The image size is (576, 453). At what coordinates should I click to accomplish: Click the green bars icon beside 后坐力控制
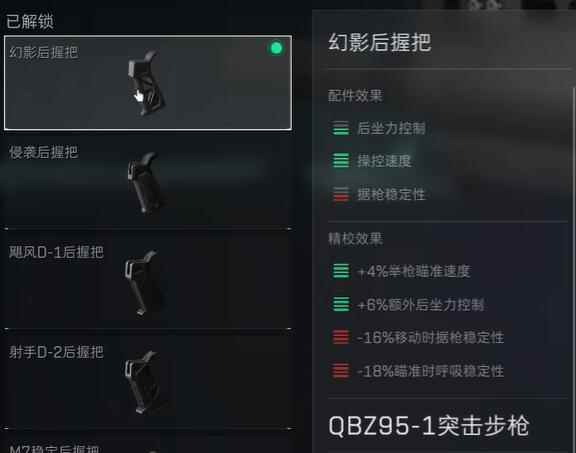[341, 128]
